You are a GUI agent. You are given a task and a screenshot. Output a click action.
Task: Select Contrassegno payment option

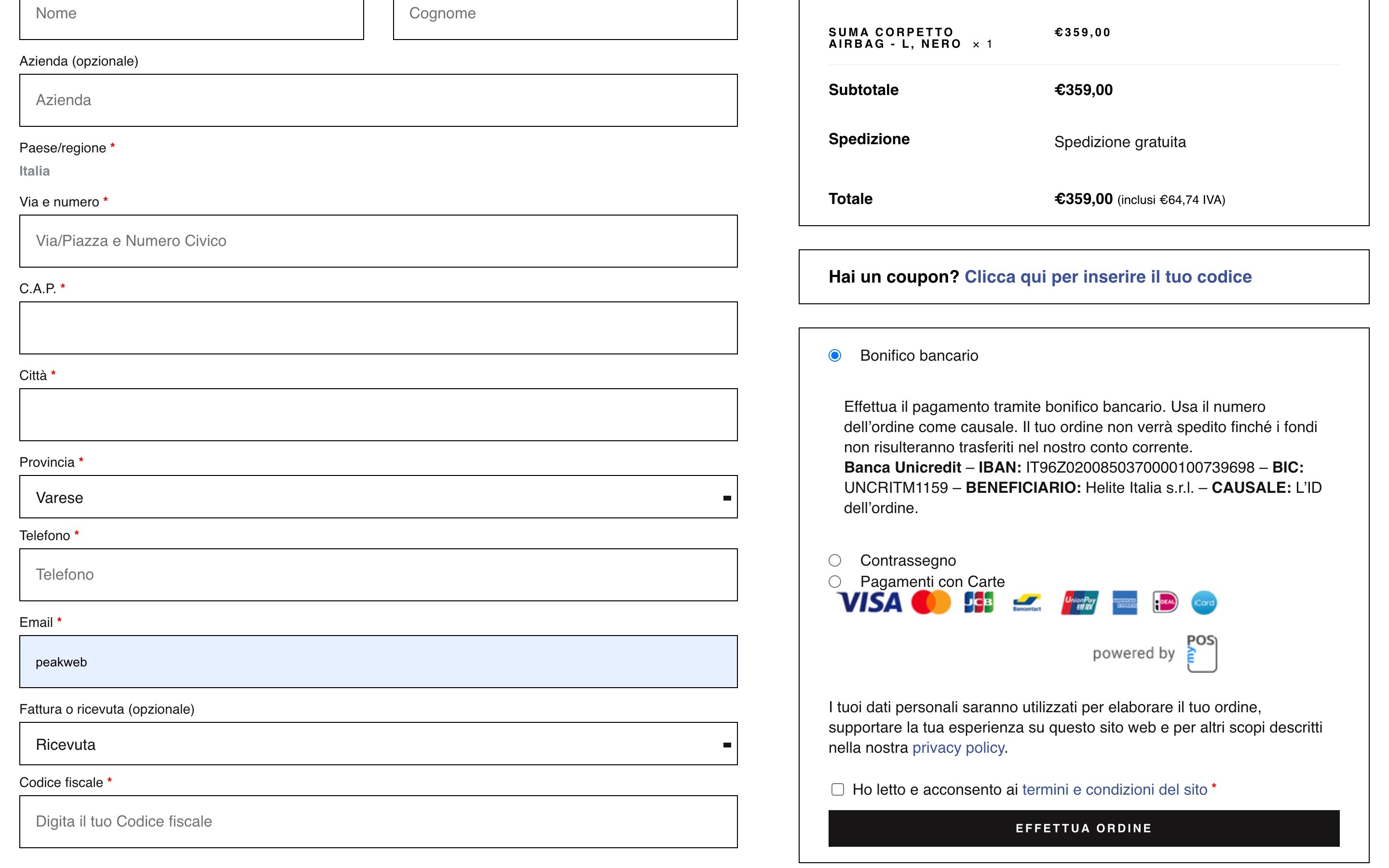click(835, 560)
